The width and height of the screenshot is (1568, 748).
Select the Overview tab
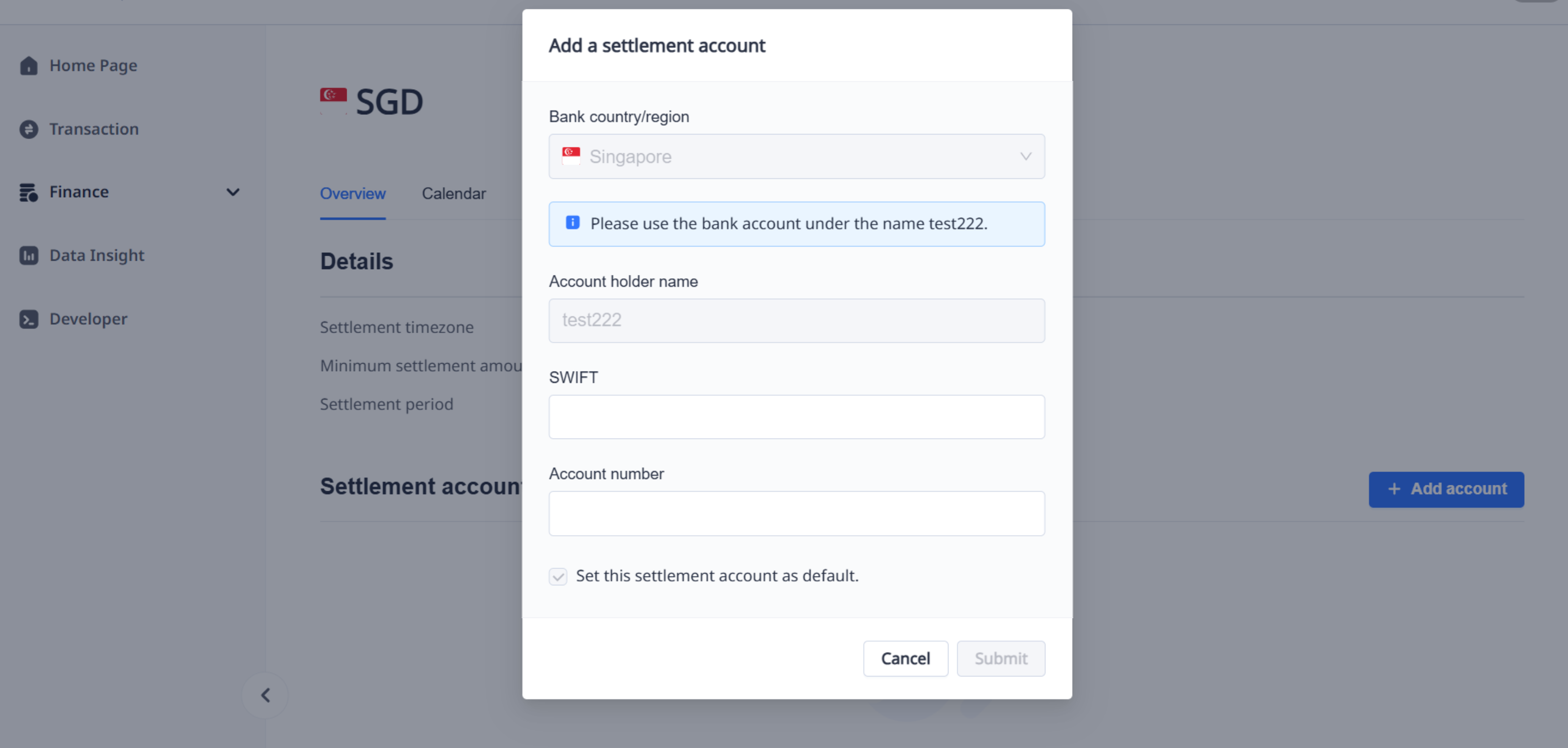pos(353,194)
